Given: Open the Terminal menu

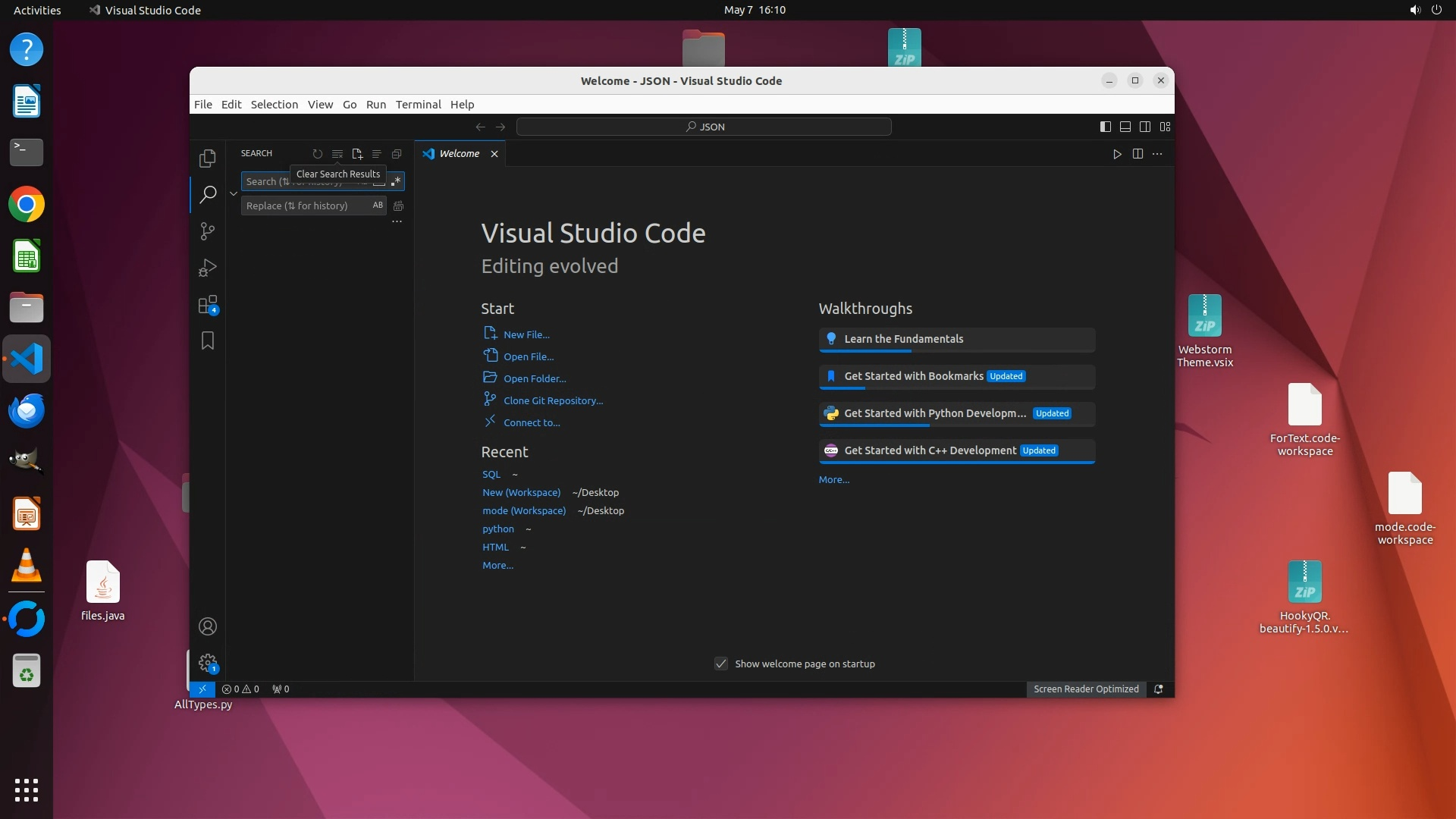Looking at the screenshot, I should tap(418, 105).
